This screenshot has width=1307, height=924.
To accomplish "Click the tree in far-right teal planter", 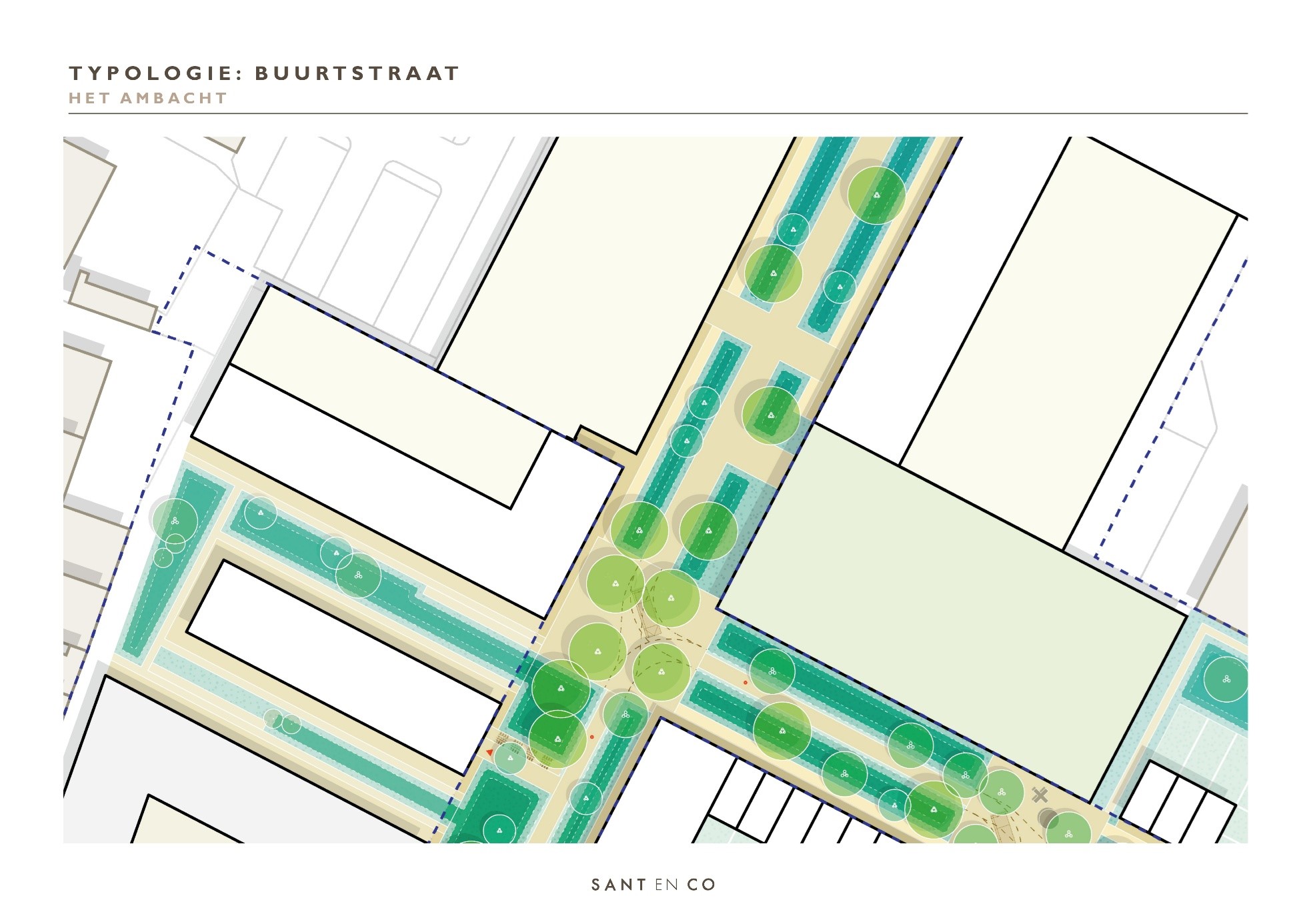I will pos(1226,679).
